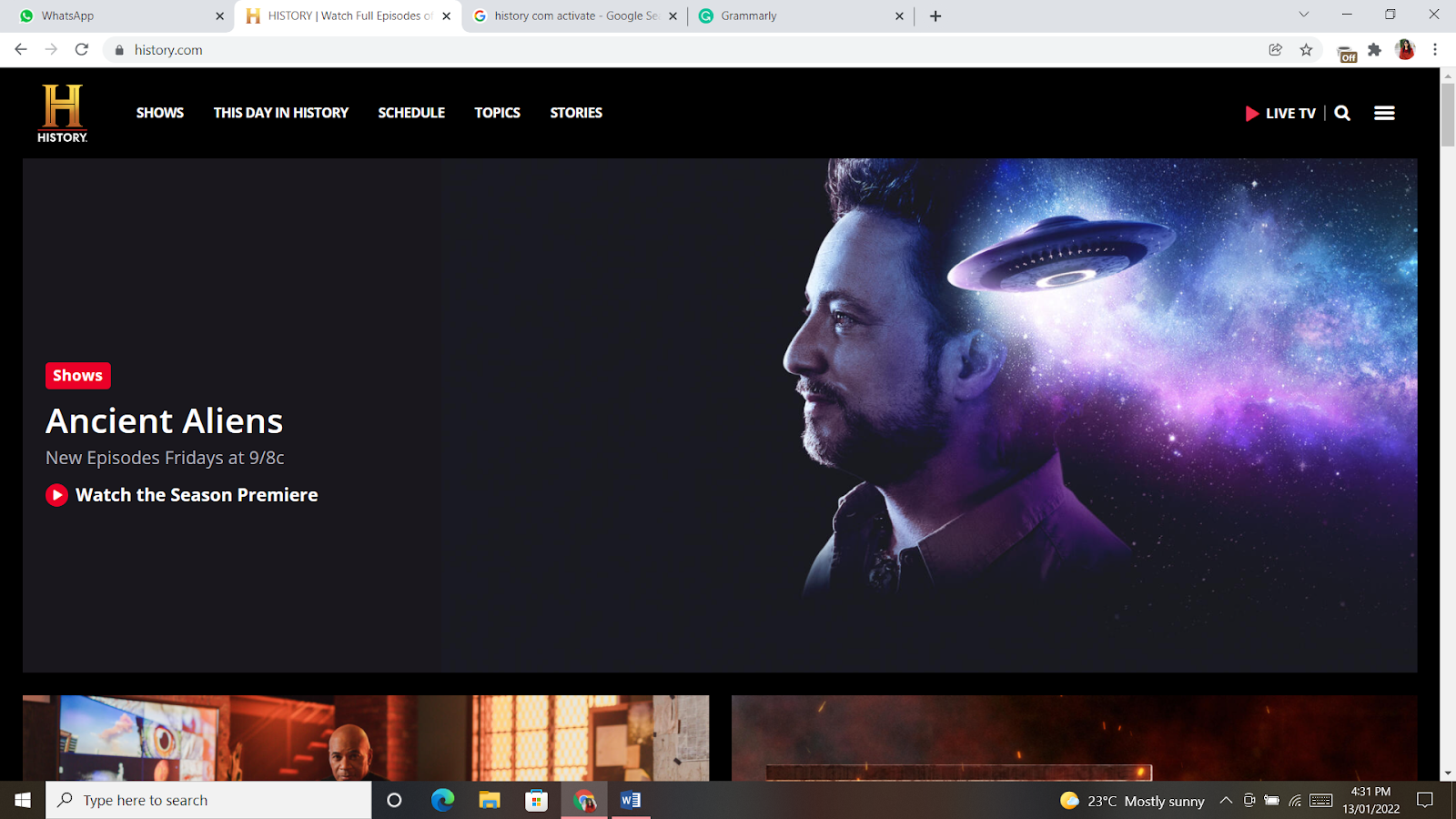Click the page vertical scrollbar thumb

point(1448,115)
